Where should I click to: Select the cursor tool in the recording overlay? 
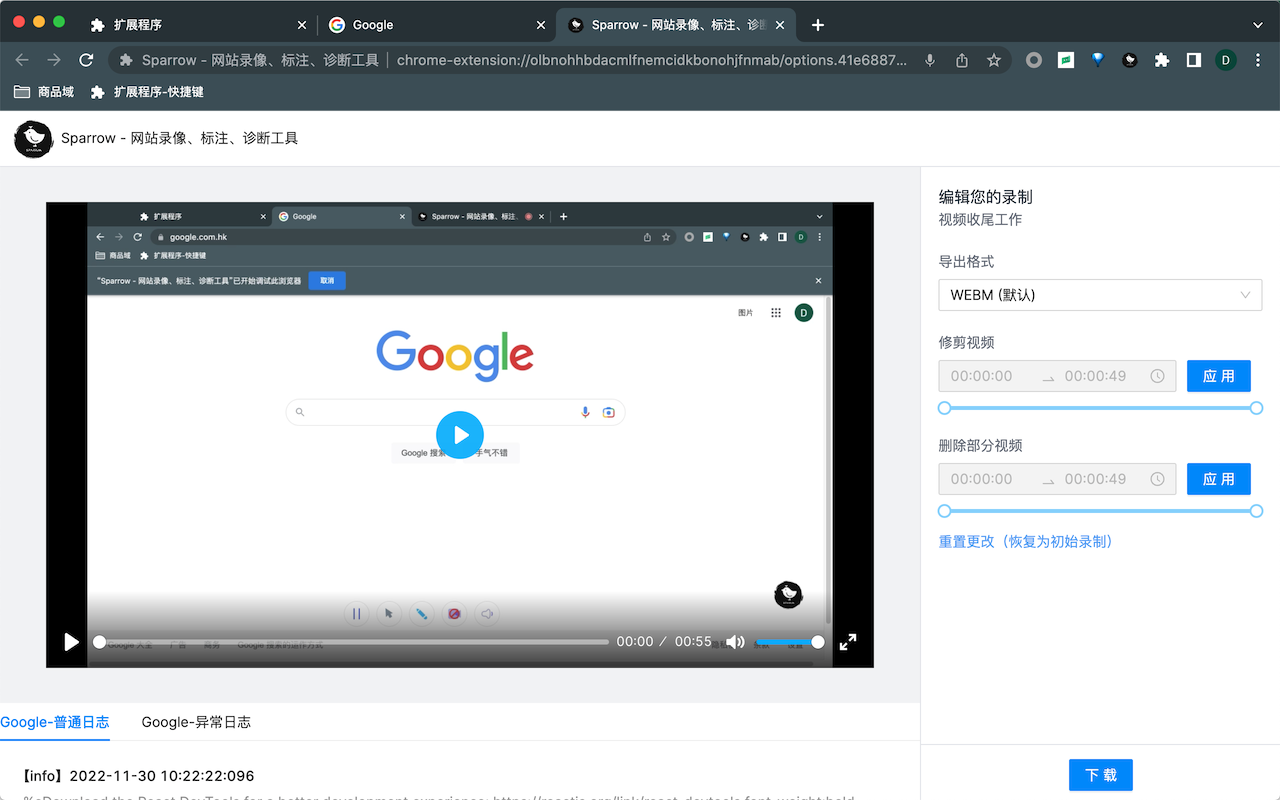click(x=389, y=613)
